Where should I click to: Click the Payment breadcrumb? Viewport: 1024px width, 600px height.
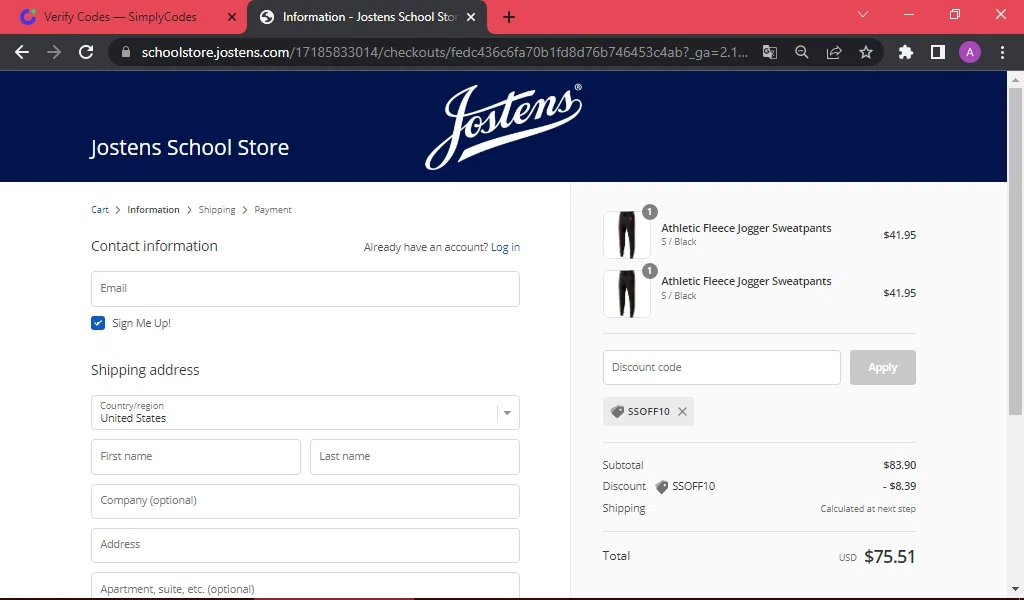[273, 210]
